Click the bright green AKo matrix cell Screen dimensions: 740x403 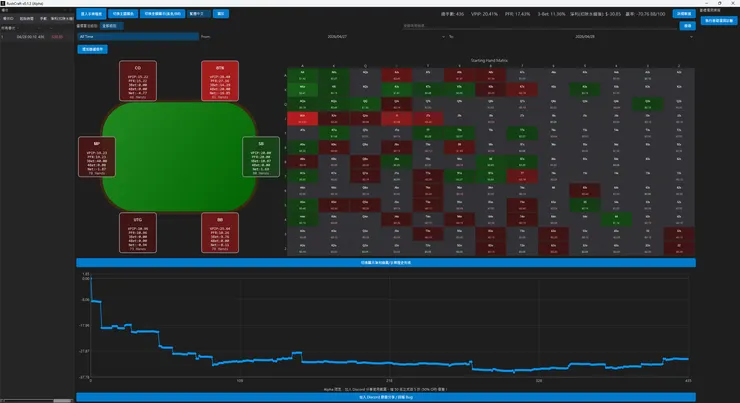coord(303,90)
